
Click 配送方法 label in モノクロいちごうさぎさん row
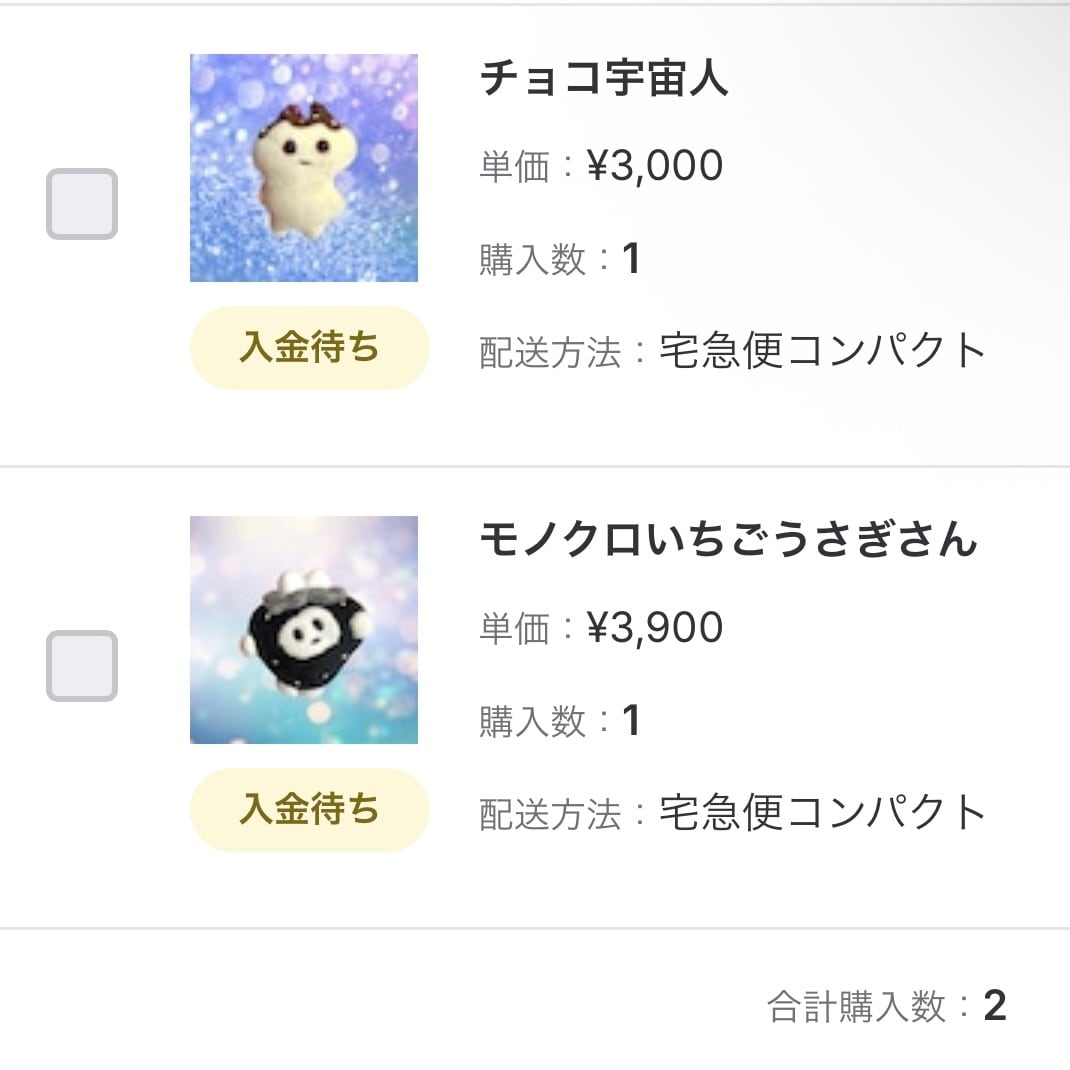tap(550, 815)
